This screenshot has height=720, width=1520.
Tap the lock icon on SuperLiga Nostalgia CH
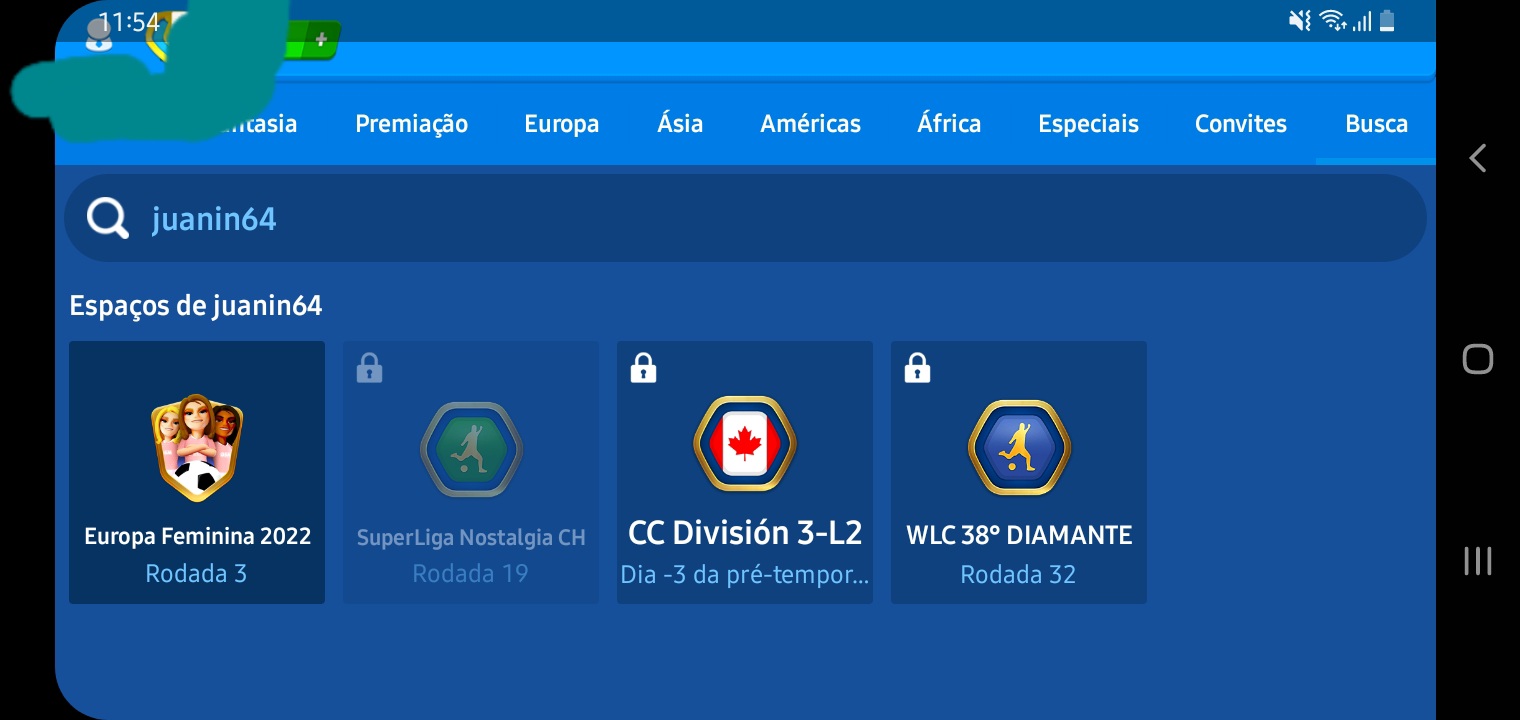coord(369,369)
